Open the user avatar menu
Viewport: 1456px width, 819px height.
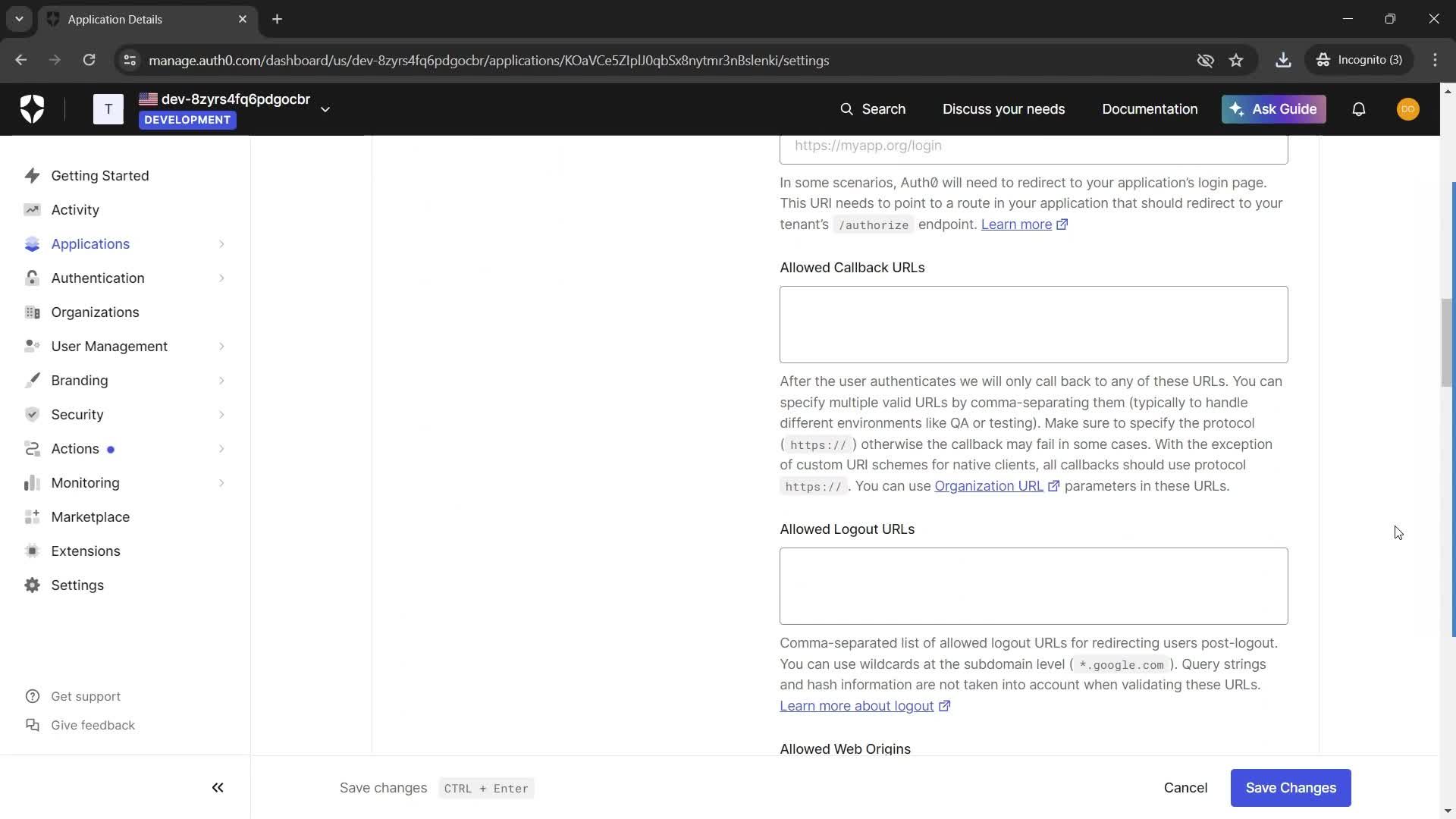(1408, 109)
